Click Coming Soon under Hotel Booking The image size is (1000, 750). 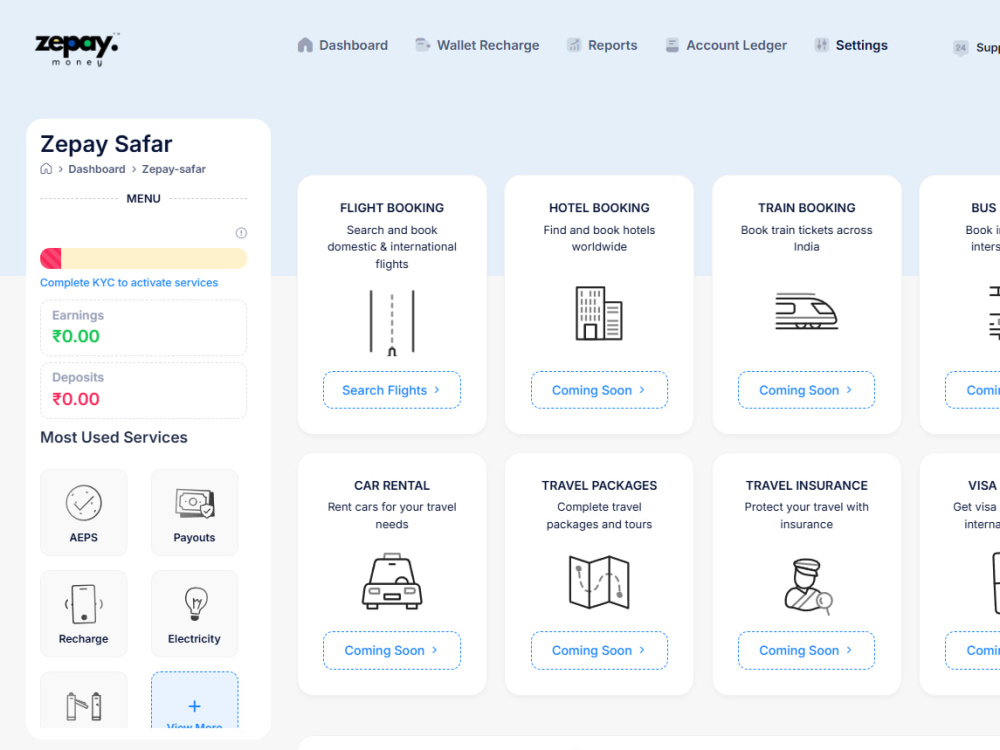click(x=599, y=390)
